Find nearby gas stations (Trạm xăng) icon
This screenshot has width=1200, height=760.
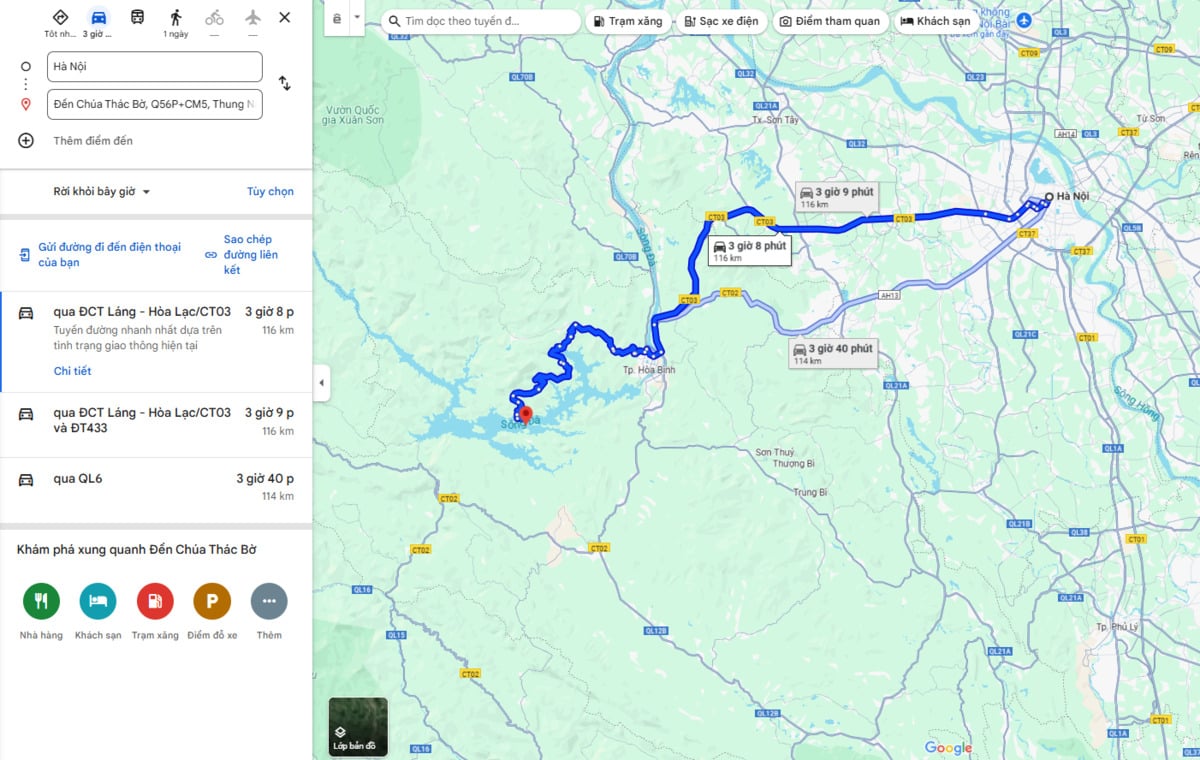pos(155,601)
